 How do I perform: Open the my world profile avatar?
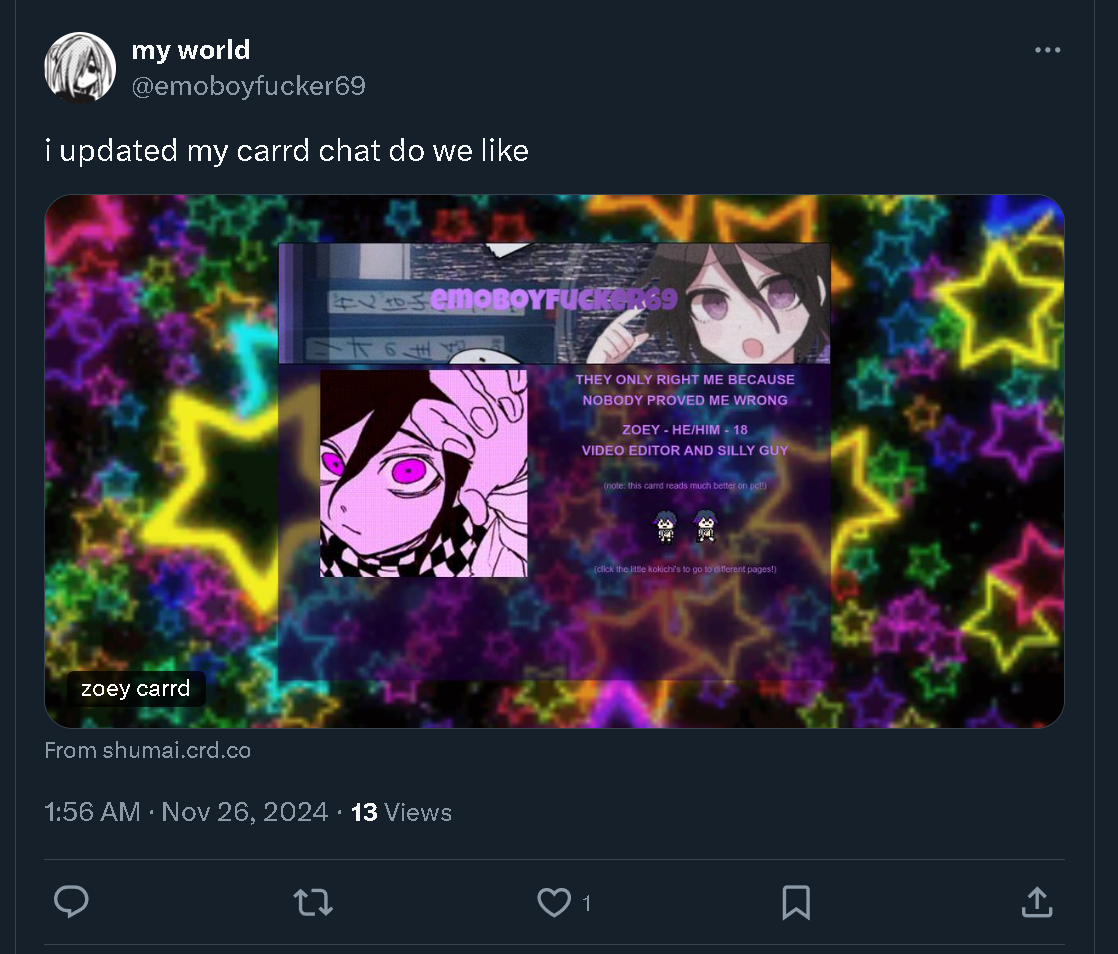(x=80, y=67)
